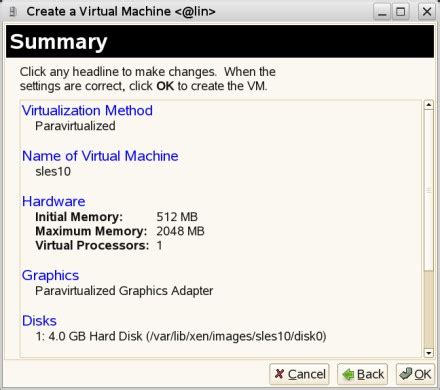Click the red X icon on Cancel

coord(279,374)
